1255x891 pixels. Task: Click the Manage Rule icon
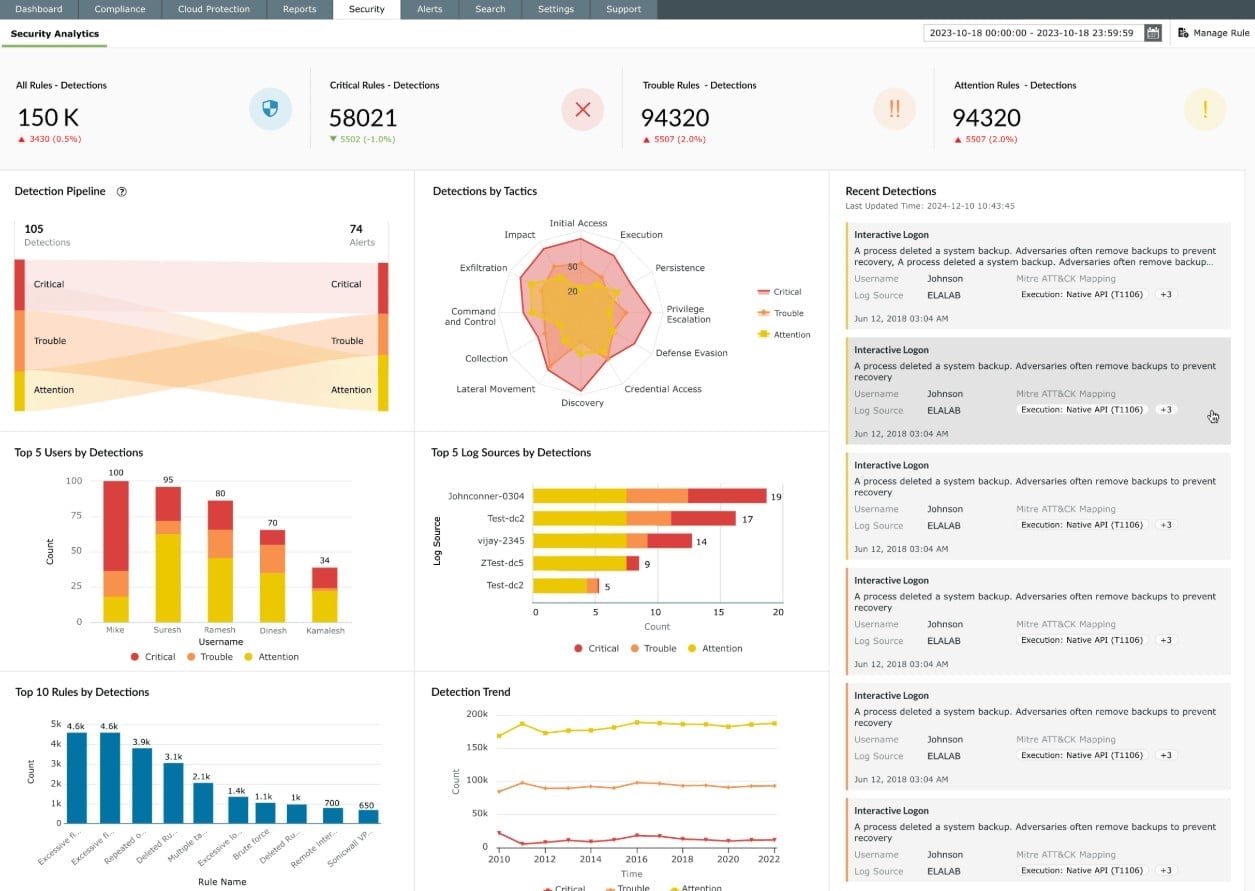1183,33
